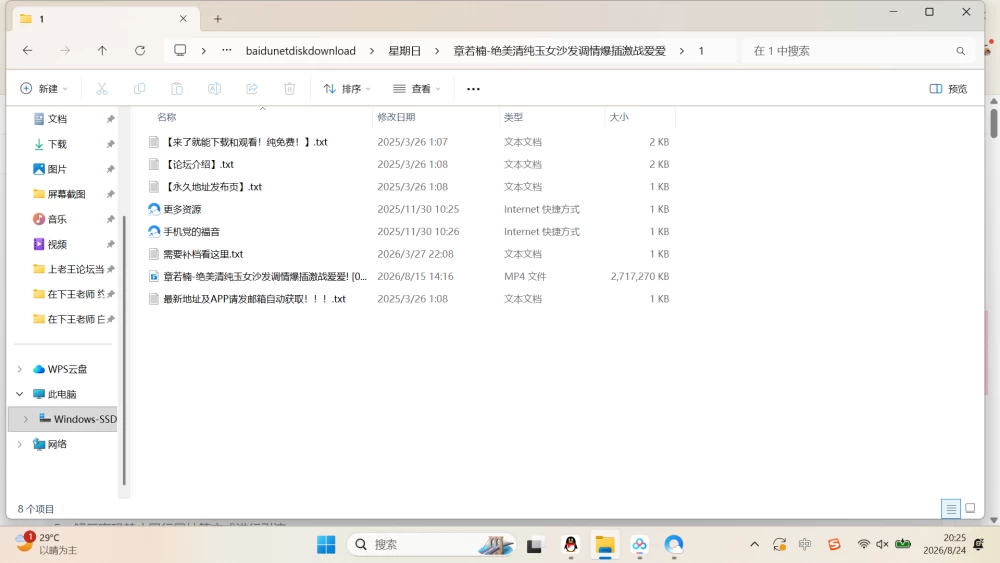Screen dimensions: 1000x563
Task: Go back to the previous folder
Action: 27,50
